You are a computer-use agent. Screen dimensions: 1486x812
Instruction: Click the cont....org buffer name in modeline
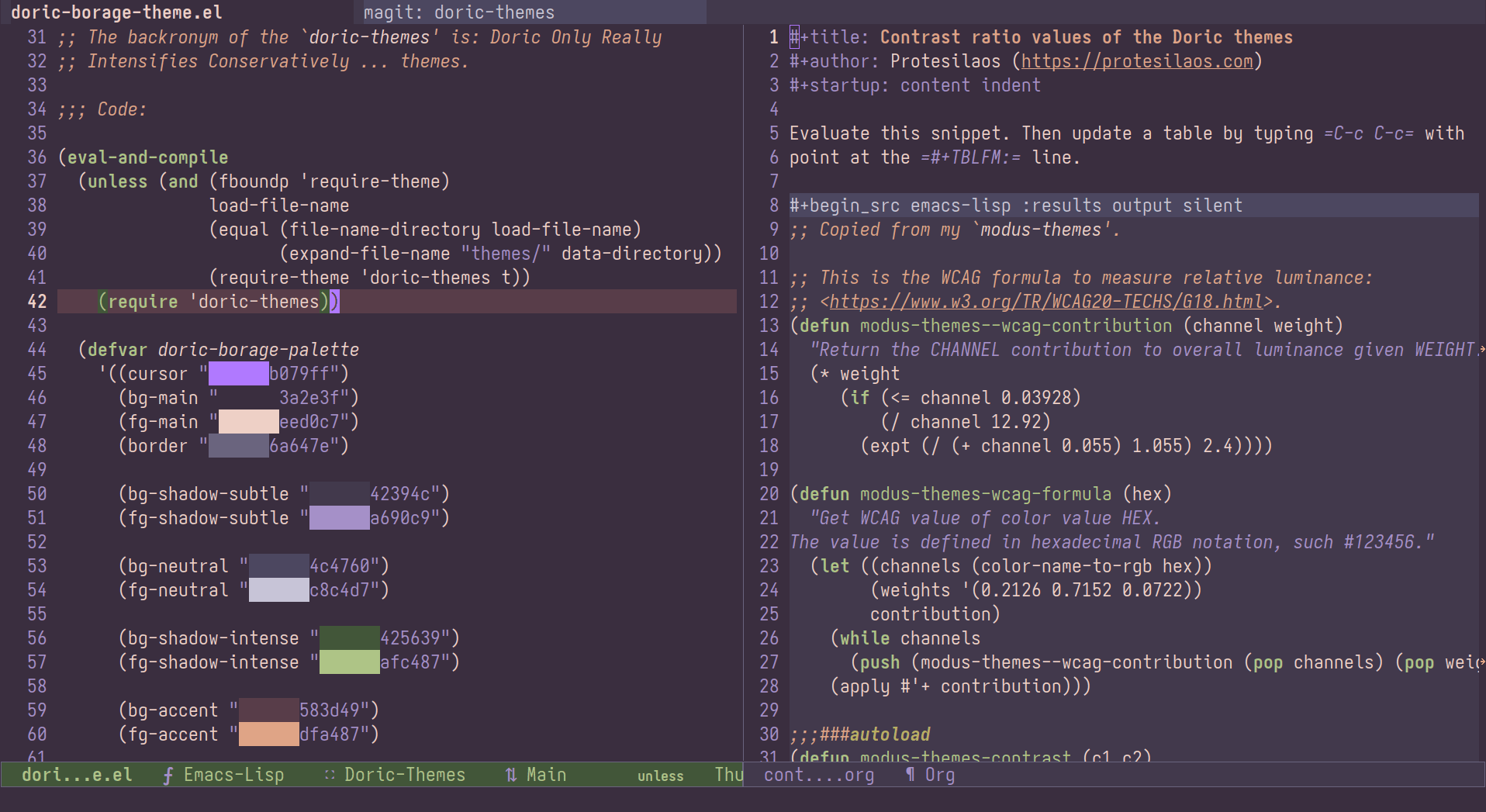click(x=819, y=775)
